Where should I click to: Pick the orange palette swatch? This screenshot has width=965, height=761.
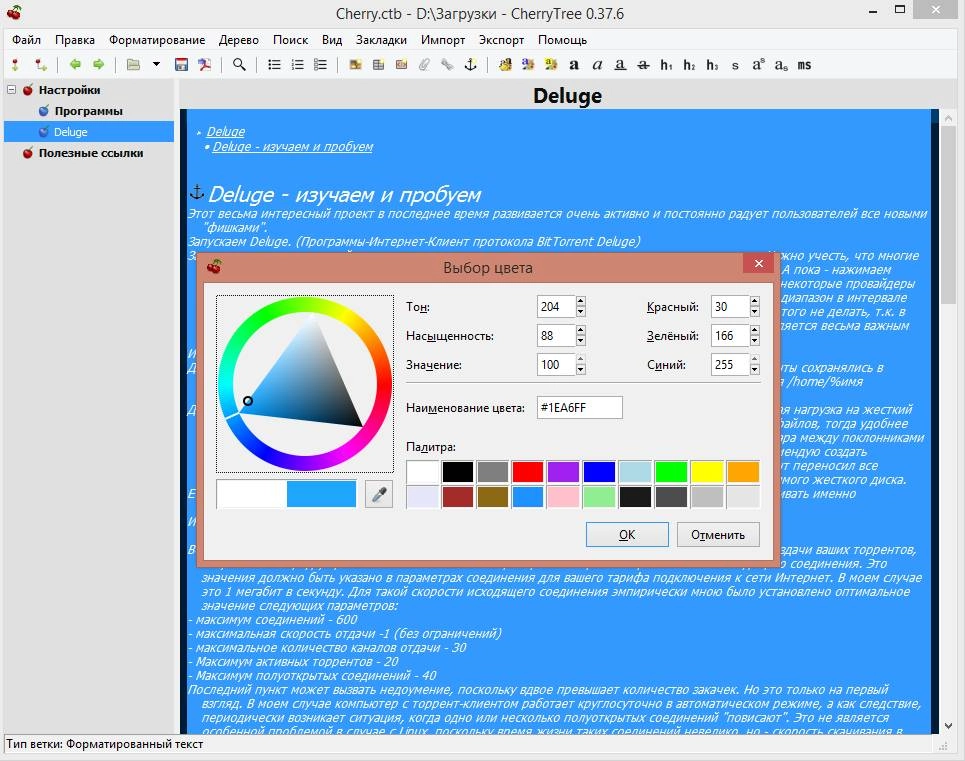(x=743, y=472)
